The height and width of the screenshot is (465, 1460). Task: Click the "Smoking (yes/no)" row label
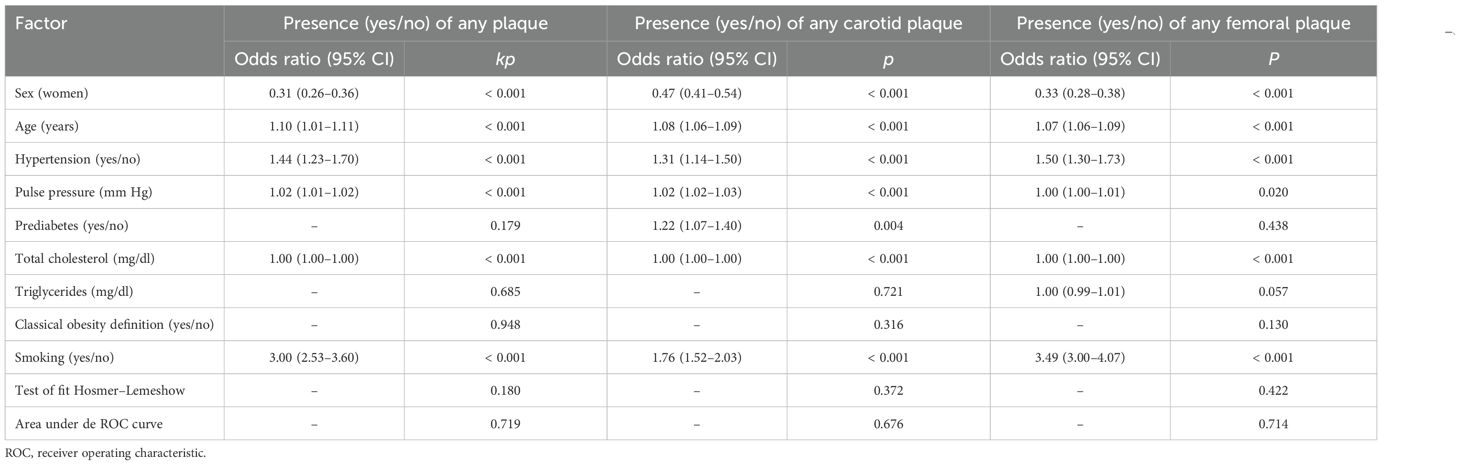click(x=62, y=357)
